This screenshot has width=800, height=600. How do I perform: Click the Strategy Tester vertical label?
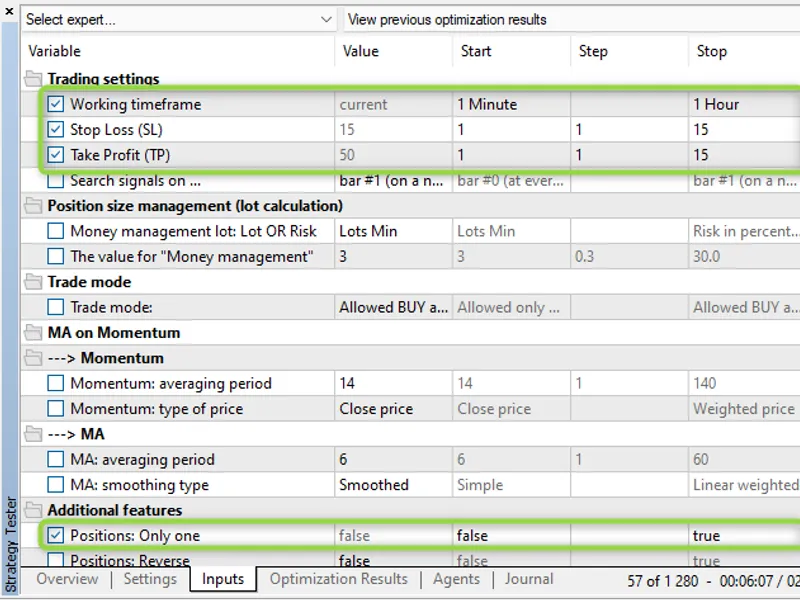(x=10, y=544)
